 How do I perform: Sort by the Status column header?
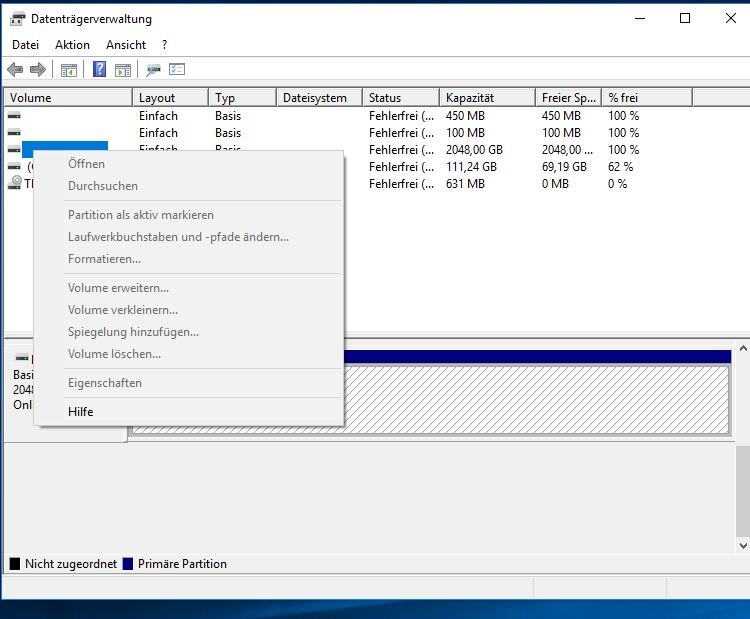click(401, 98)
